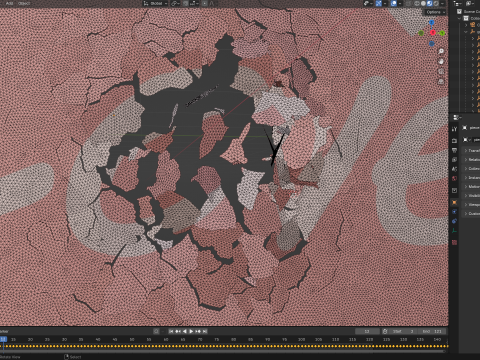
Task: Click the negative Z axis gizmo ball
Action: coord(432,43)
